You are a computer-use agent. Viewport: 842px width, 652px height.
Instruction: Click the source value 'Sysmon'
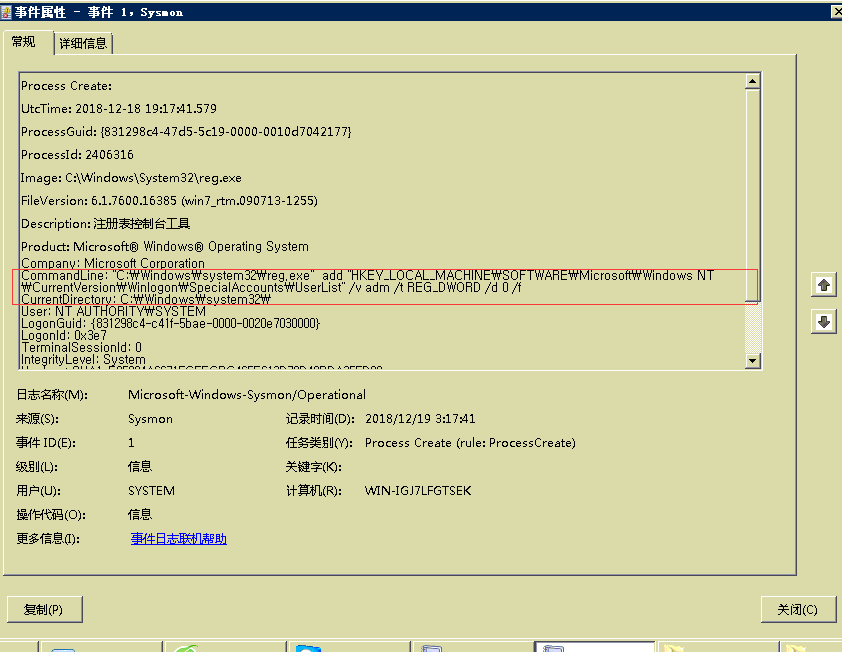point(150,419)
